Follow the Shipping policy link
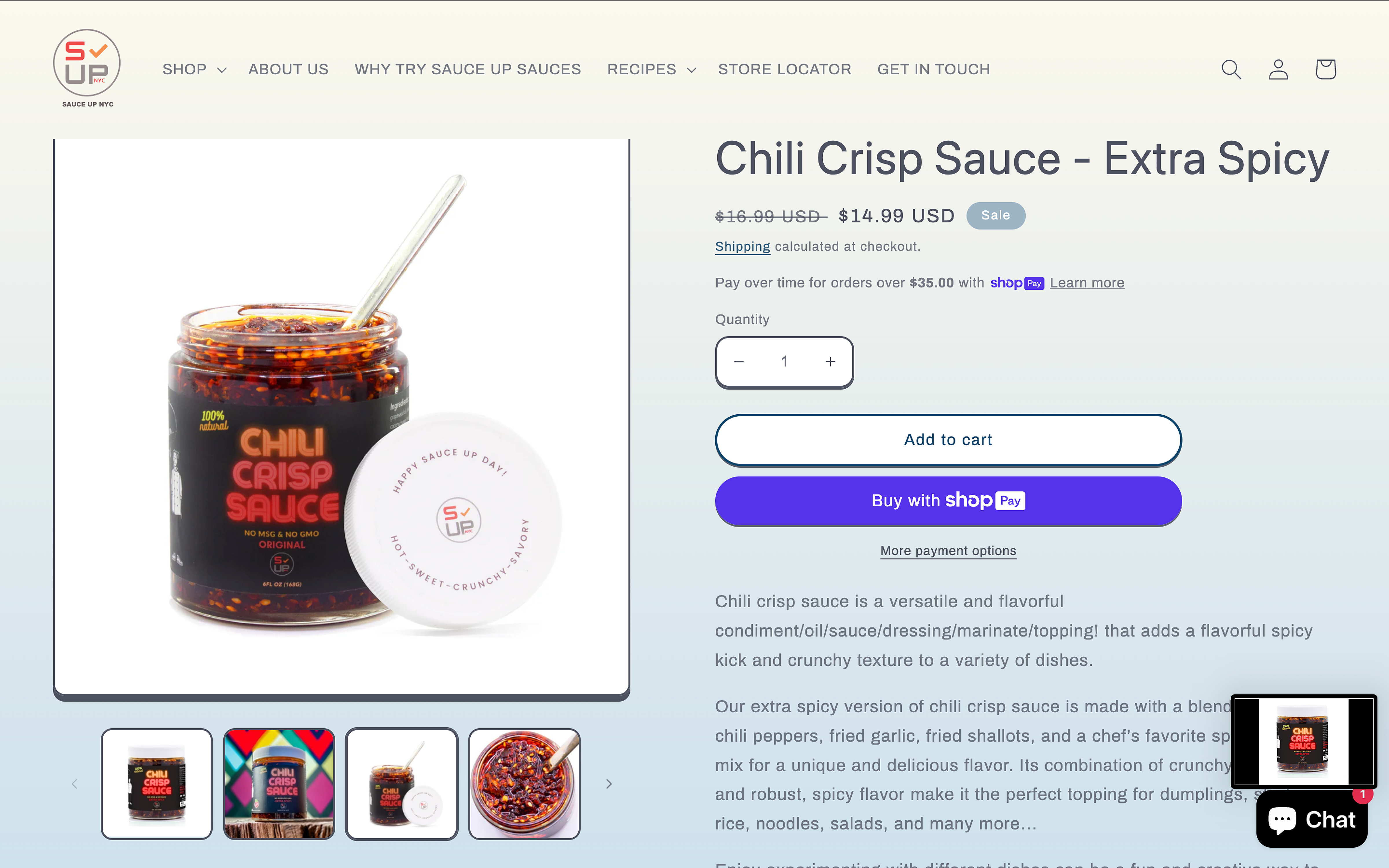Image resolution: width=1389 pixels, height=868 pixels. coord(742,247)
